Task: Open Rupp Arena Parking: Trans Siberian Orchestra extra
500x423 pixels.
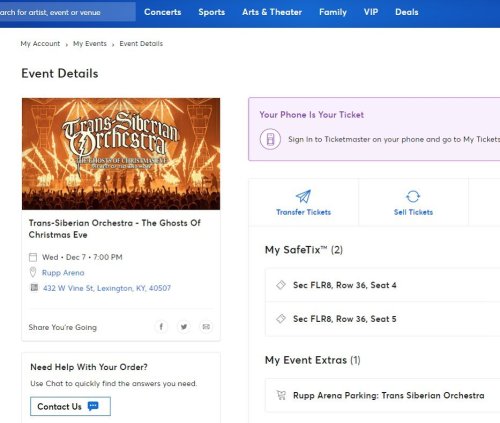Action: tap(383, 395)
